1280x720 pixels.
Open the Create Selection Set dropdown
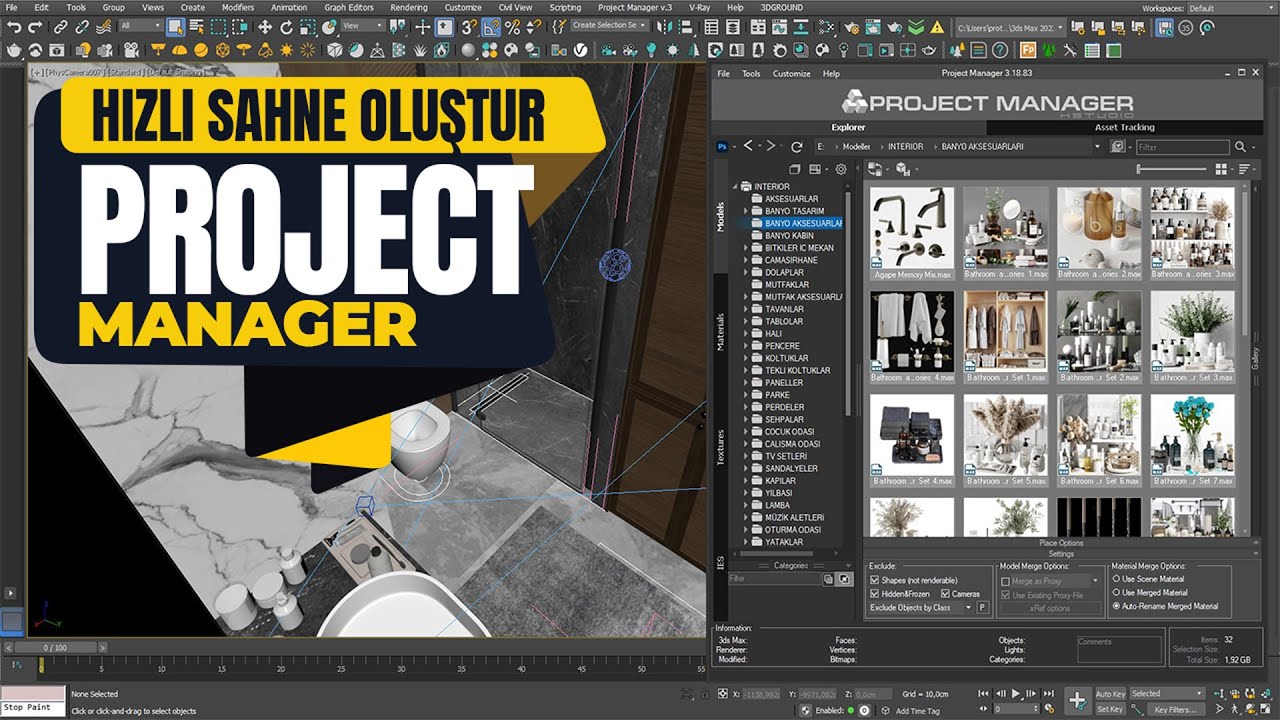click(608, 26)
